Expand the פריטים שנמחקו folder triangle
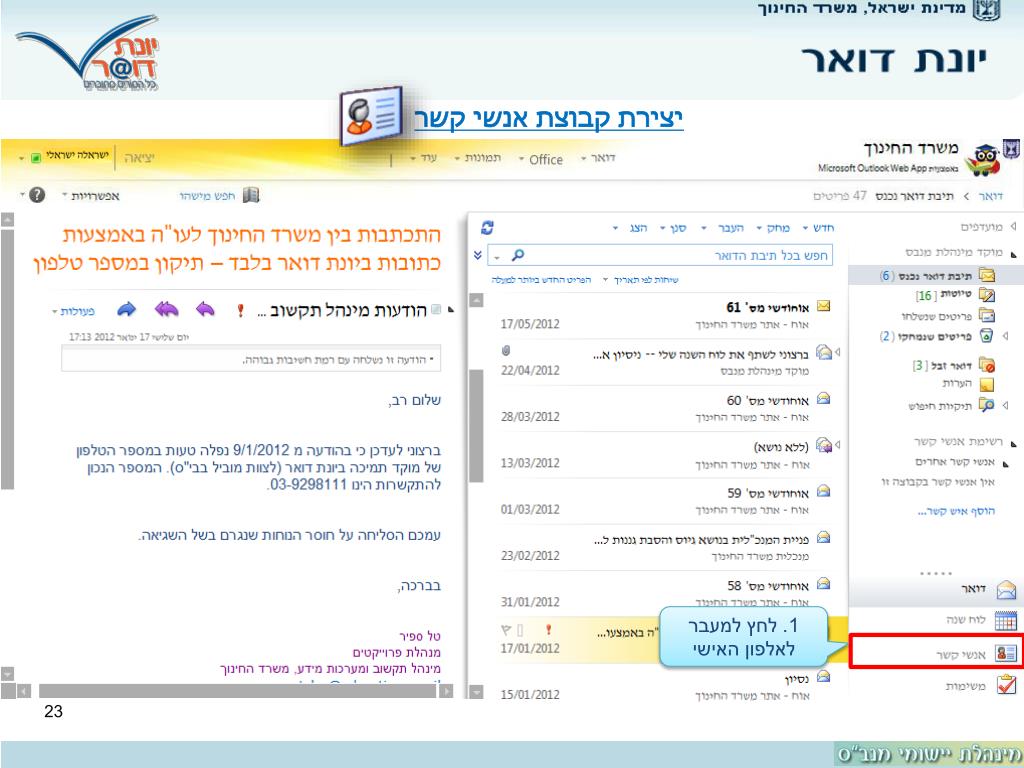Viewport: 1024px width, 768px height. click(x=1006, y=336)
